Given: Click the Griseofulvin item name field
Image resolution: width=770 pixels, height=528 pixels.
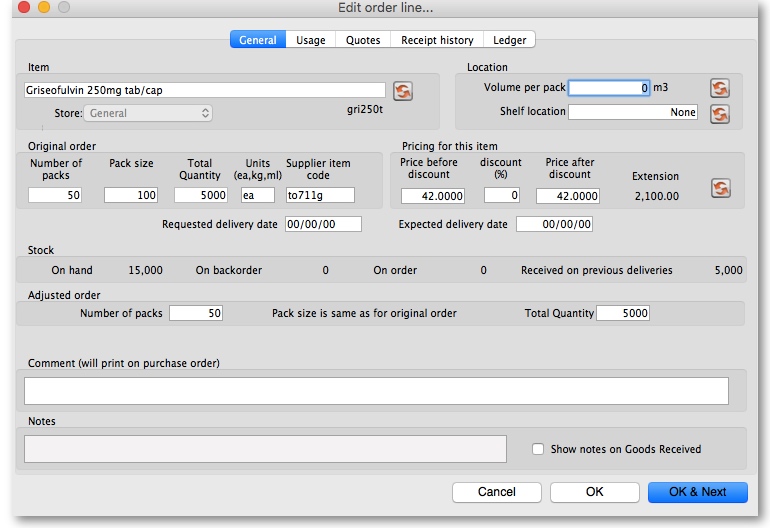Looking at the screenshot, I should point(204,90).
